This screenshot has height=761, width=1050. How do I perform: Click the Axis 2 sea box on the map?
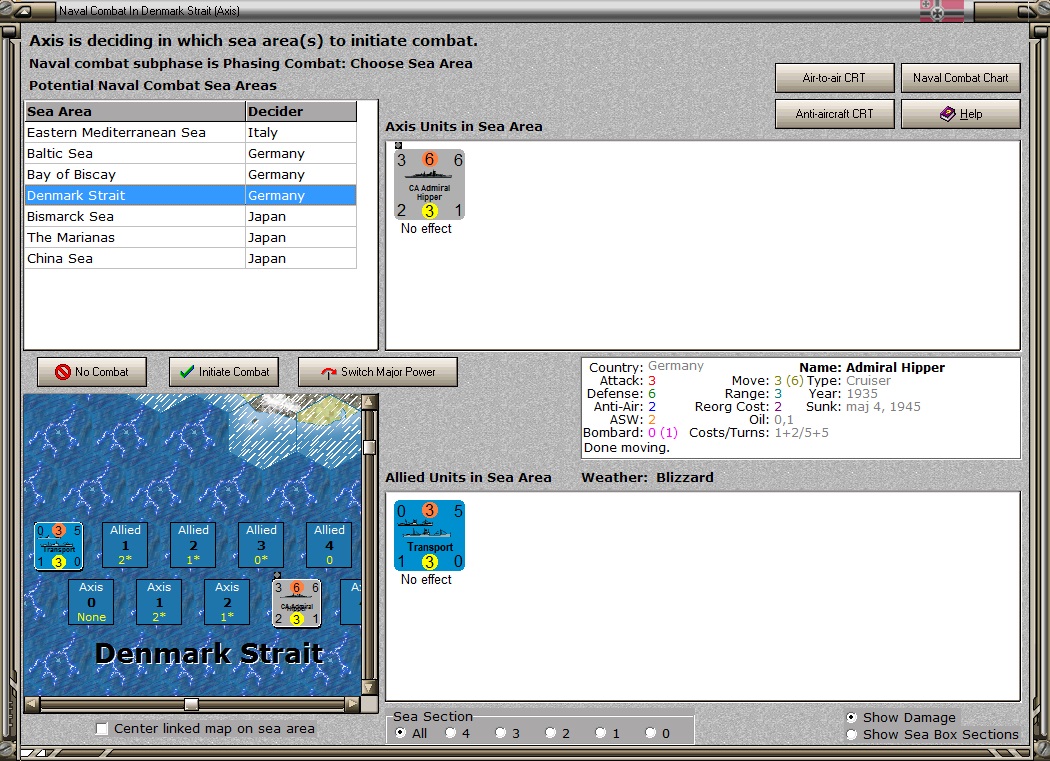tap(227, 602)
